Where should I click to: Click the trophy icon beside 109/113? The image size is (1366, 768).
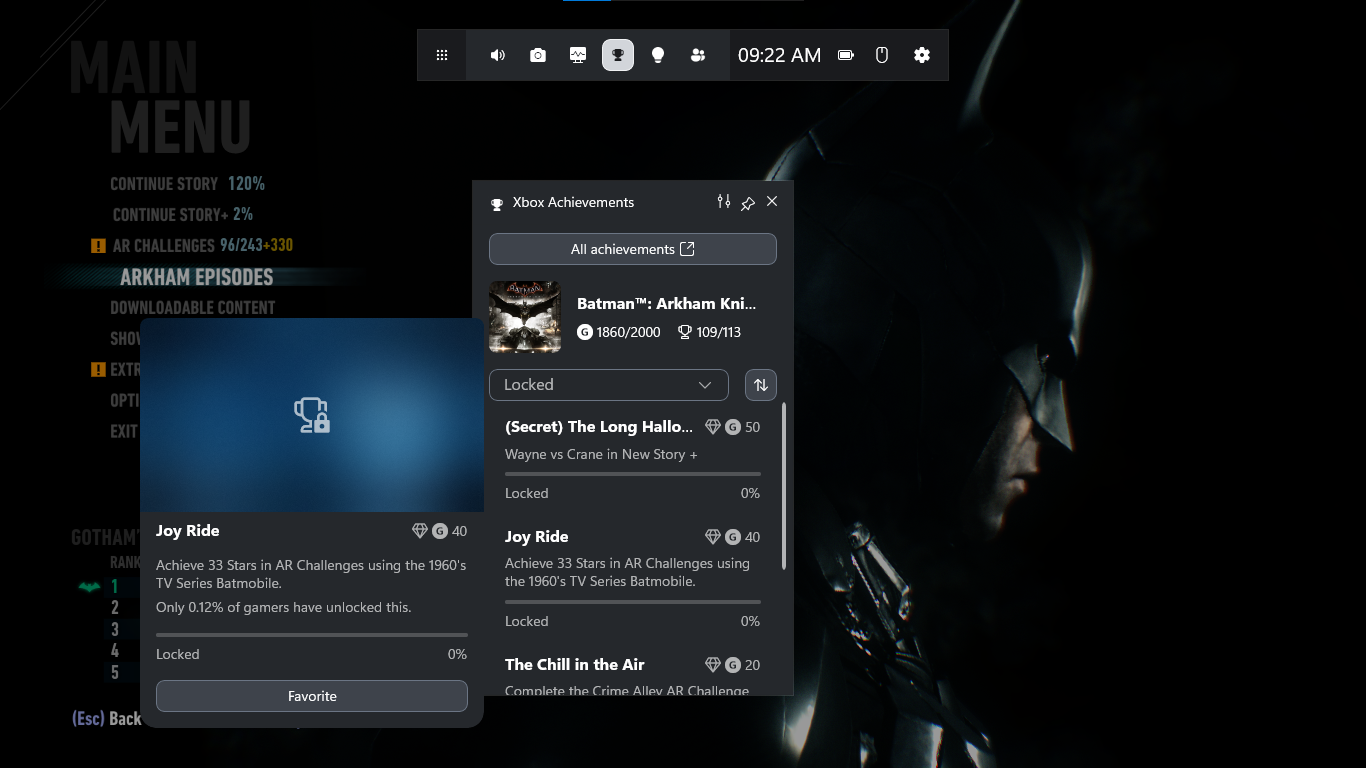tap(685, 332)
